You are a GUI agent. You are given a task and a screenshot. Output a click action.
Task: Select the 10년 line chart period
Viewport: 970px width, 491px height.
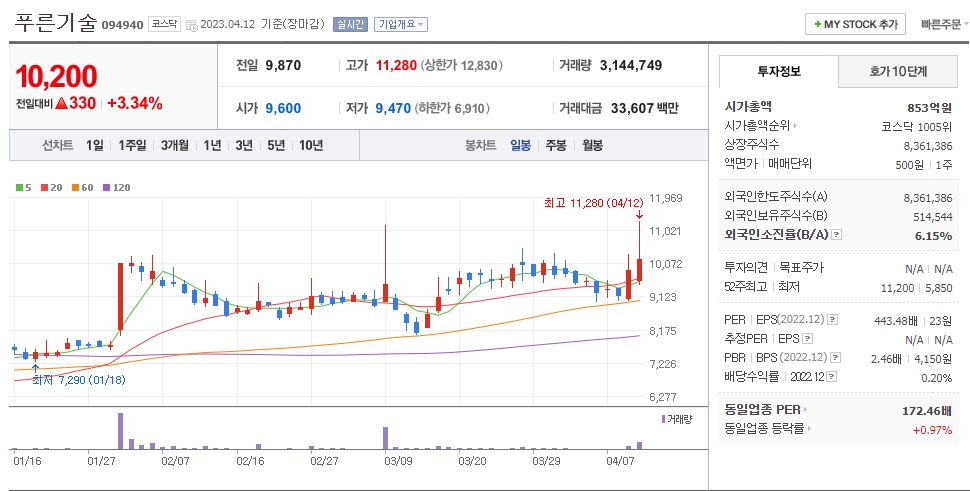[x=311, y=145]
